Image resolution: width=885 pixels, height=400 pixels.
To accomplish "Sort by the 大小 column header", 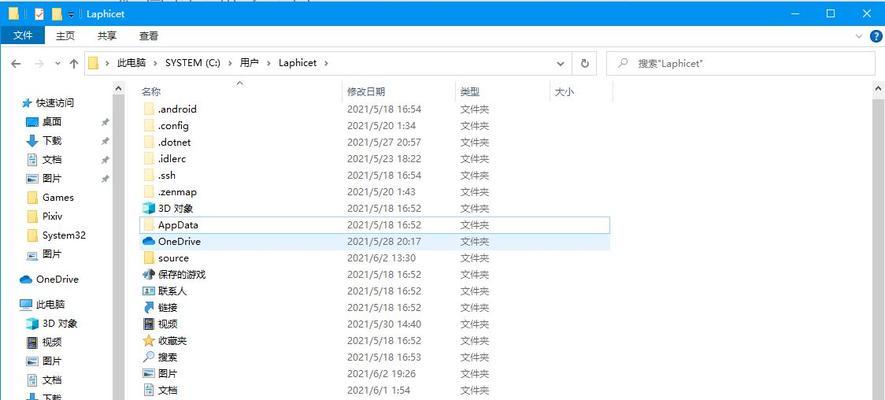I will click(564, 91).
